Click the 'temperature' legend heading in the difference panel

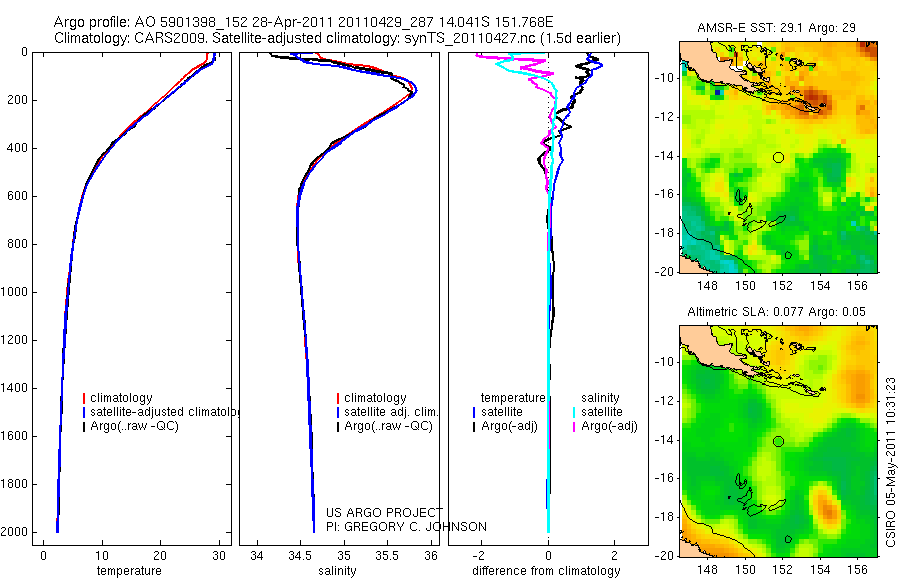tap(513, 398)
